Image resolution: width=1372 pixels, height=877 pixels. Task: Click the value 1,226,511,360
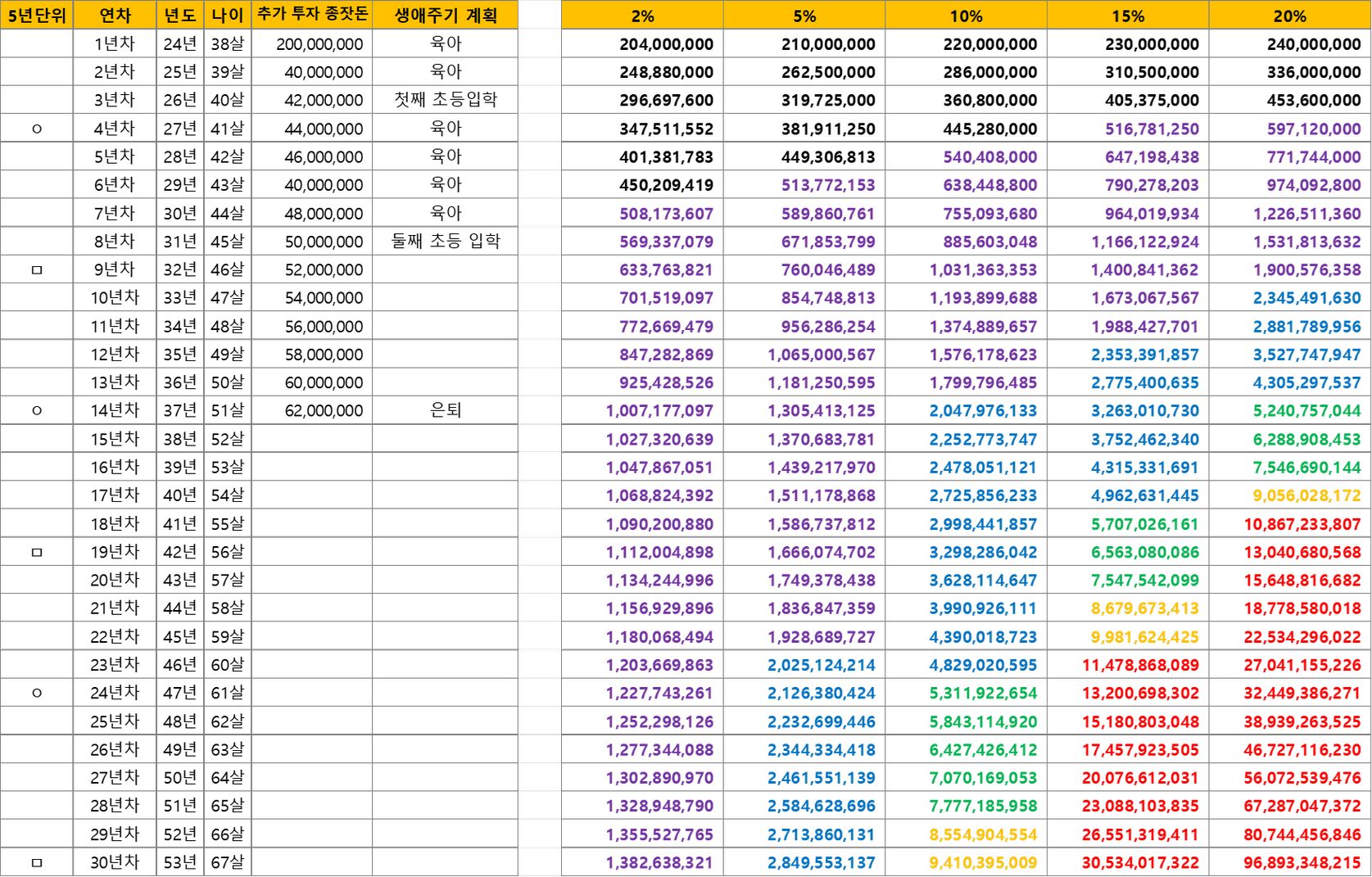[1306, 214]
